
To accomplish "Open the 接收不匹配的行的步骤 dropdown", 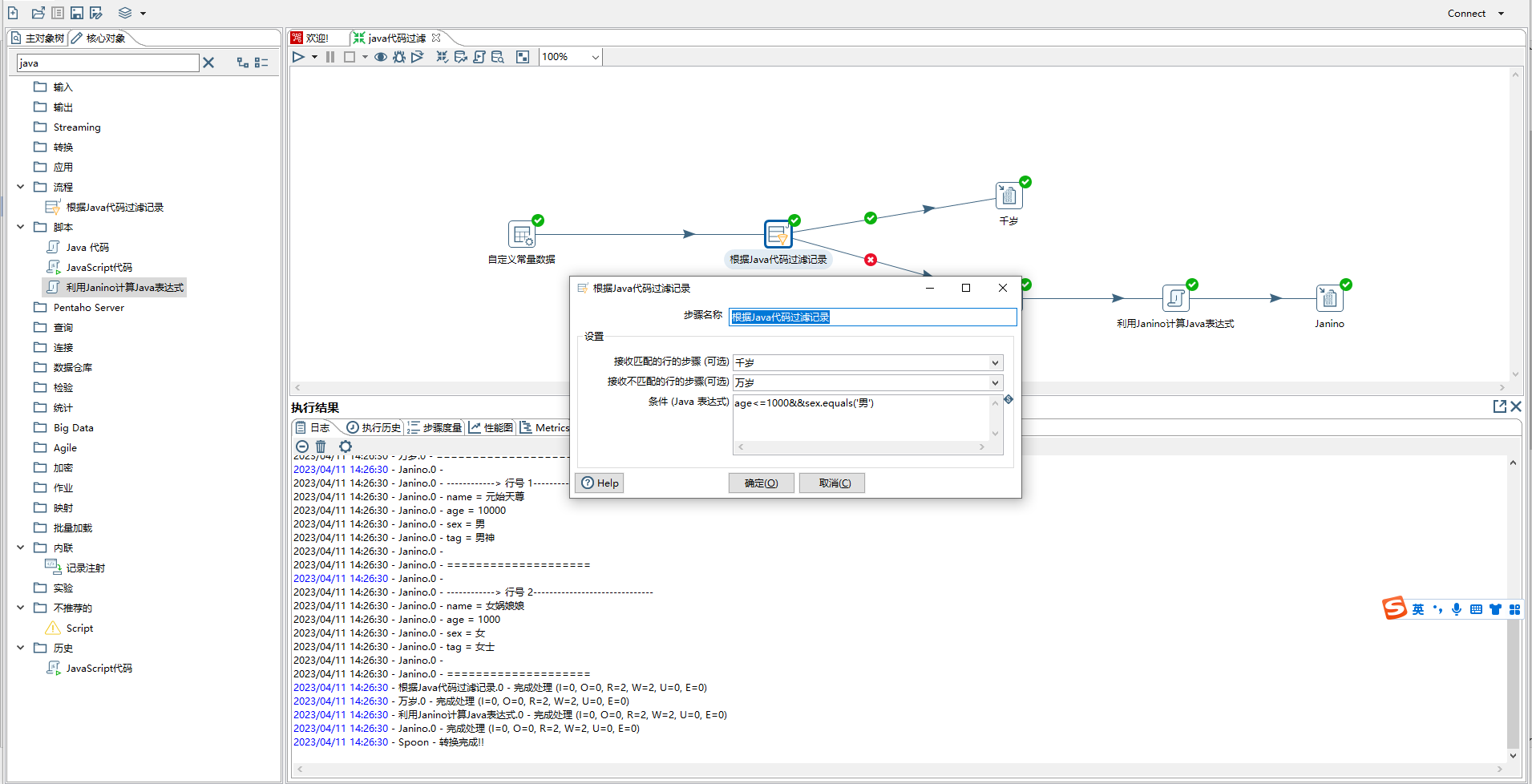I will point(995,382).
